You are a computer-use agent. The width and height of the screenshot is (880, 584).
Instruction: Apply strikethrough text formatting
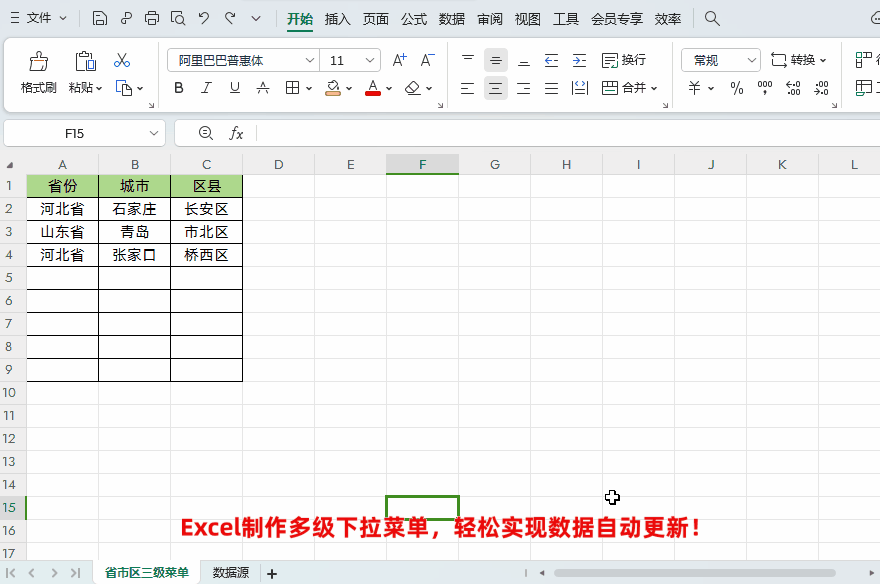coord(263,88)
